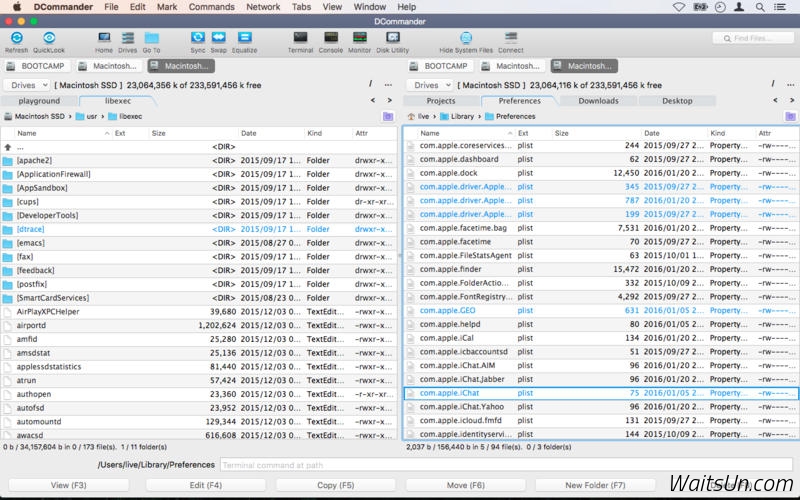Select the airportd file
The image size is (800, 500).
click(199, 326)
